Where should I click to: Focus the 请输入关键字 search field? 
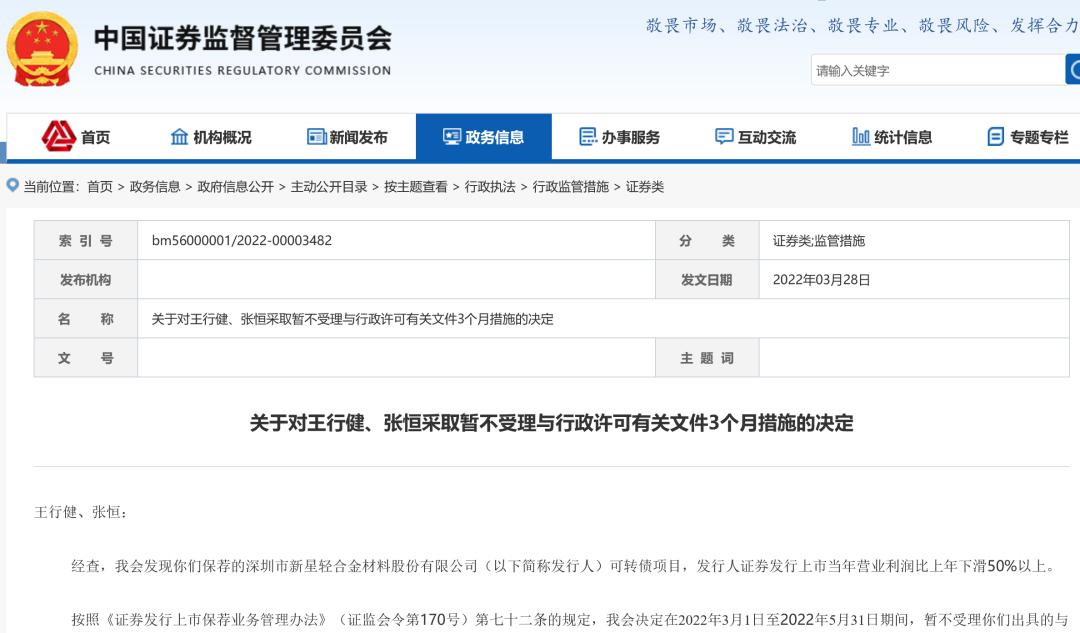(937, 70)
